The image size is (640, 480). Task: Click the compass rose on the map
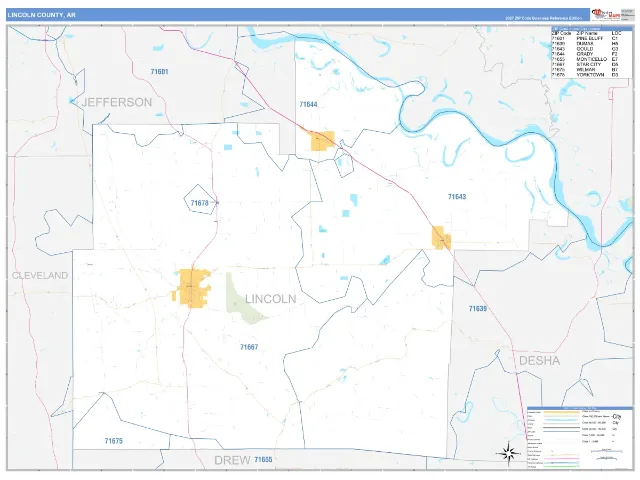pyautogui.click(x=508, y=453)
